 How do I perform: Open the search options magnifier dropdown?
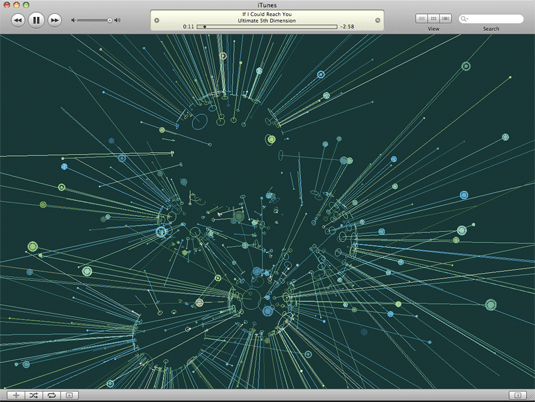click(464, 19)
